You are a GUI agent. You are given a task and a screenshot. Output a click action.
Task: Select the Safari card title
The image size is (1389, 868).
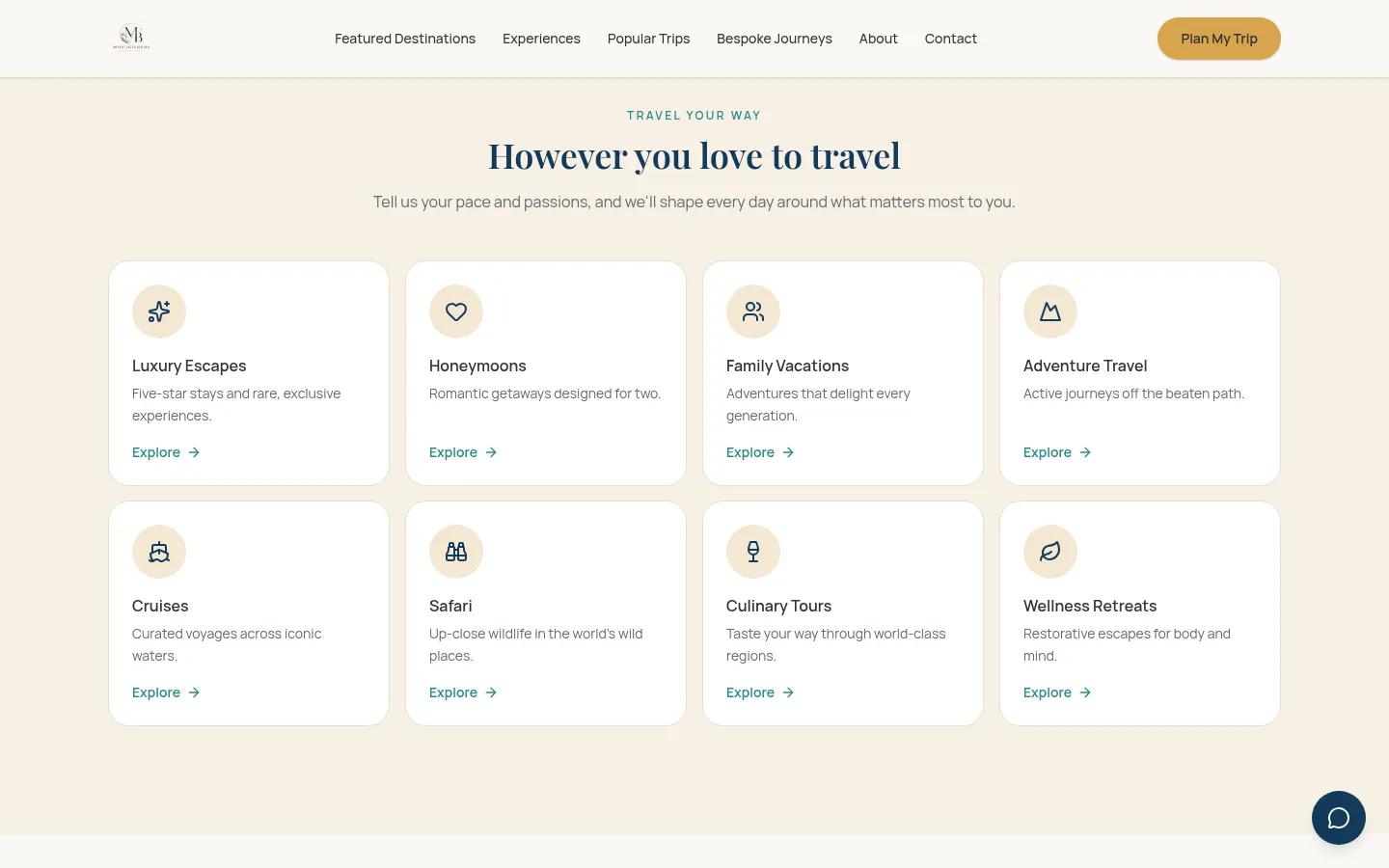[450, 606]
